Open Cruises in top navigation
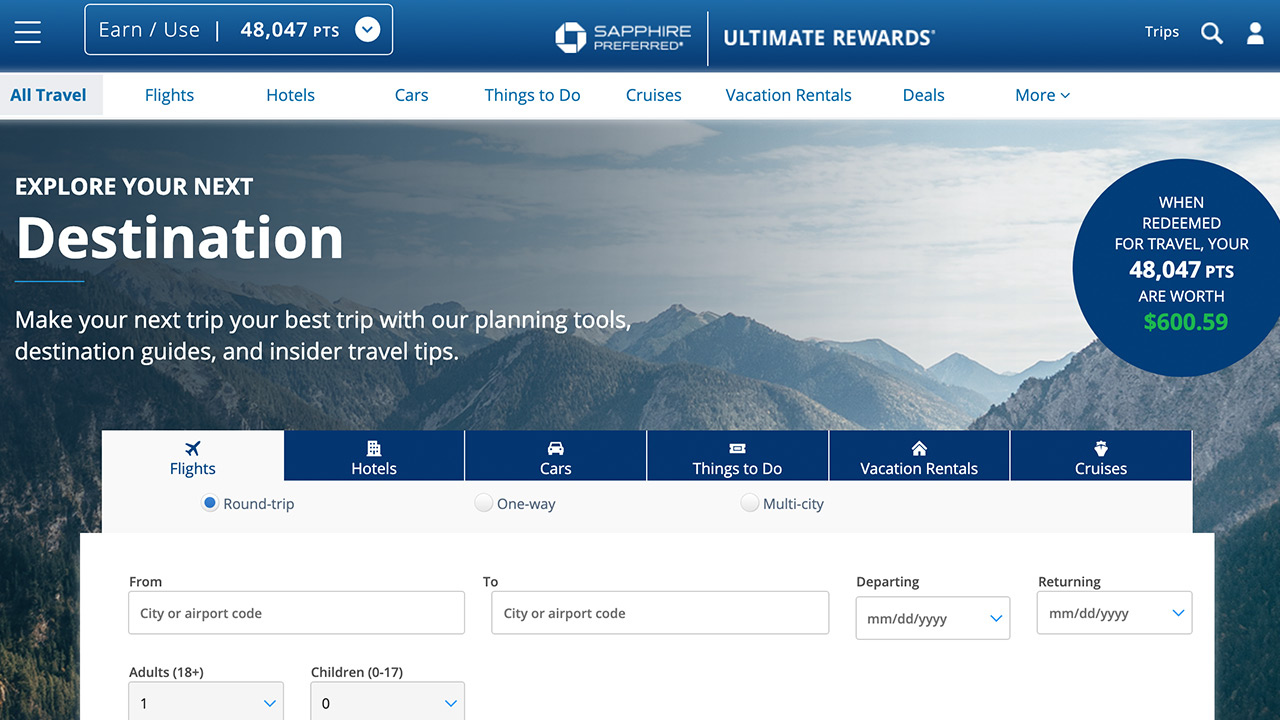Viewport: 1280px width, 720px height. tap(654, 95)
